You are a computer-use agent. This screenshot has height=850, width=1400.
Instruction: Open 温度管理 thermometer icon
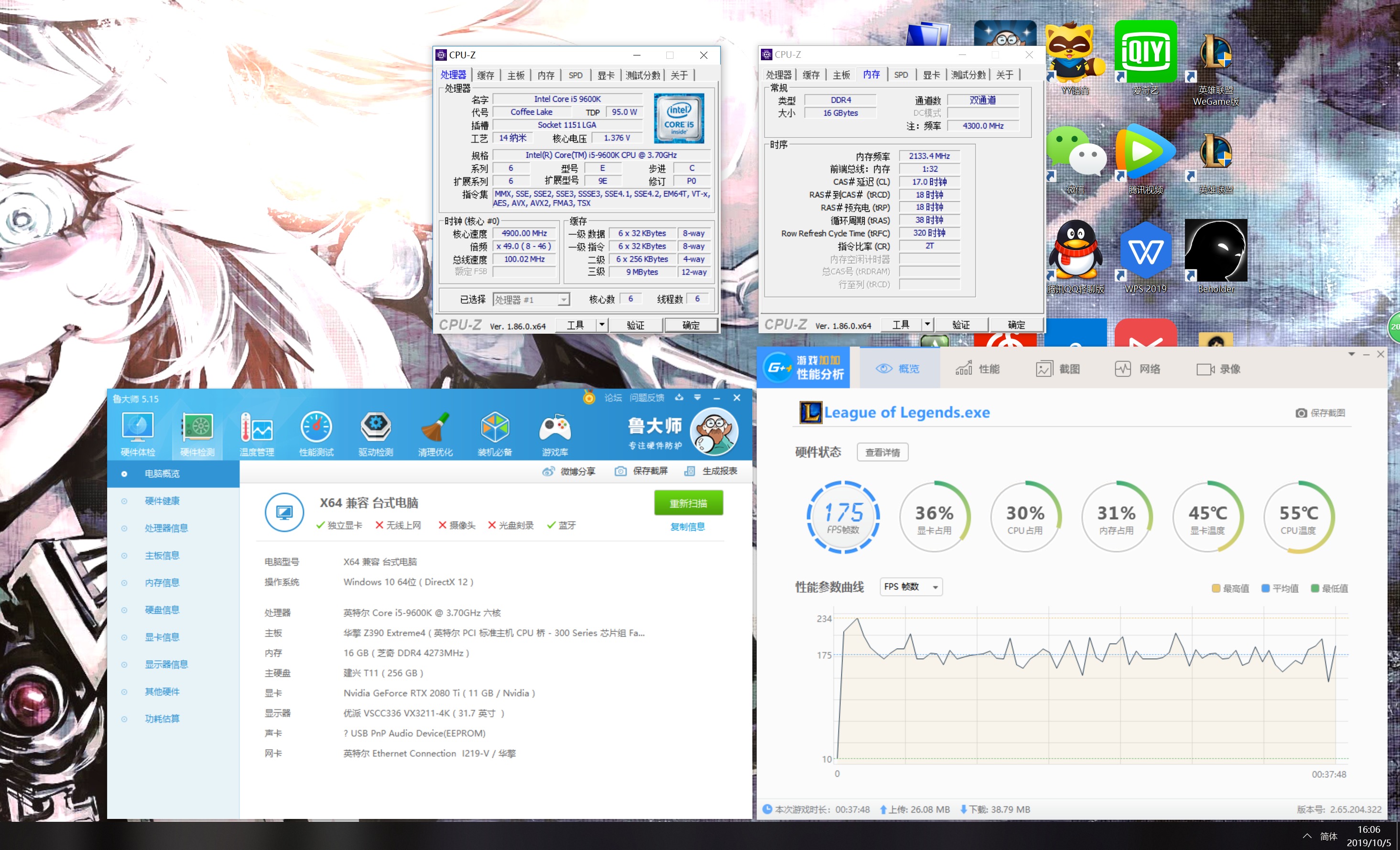point(257,434)
